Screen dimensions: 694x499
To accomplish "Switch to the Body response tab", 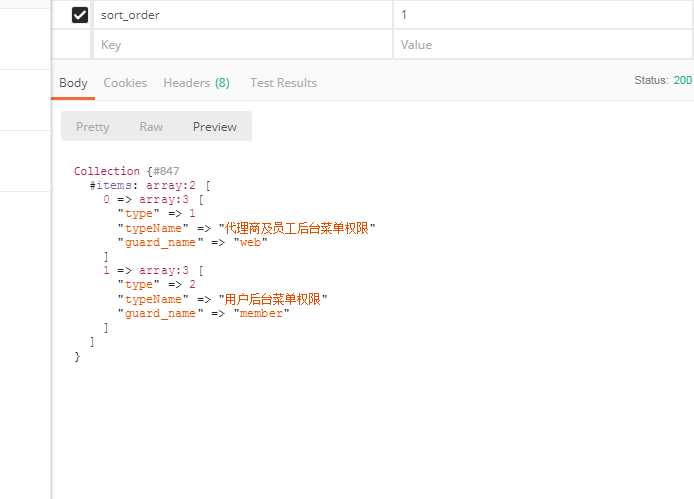I will point(73,83).
